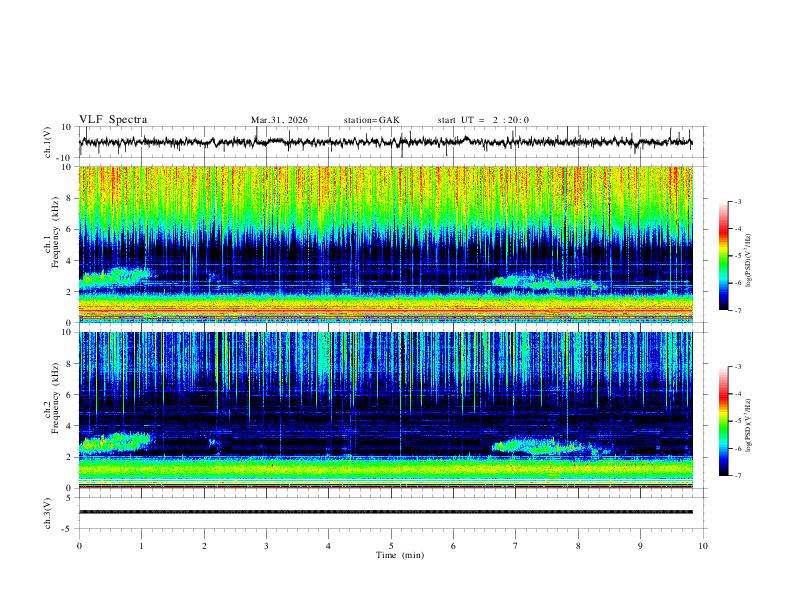Click the "Time (min)" axis title
This screenshot has width=792, height=612.
400,555
